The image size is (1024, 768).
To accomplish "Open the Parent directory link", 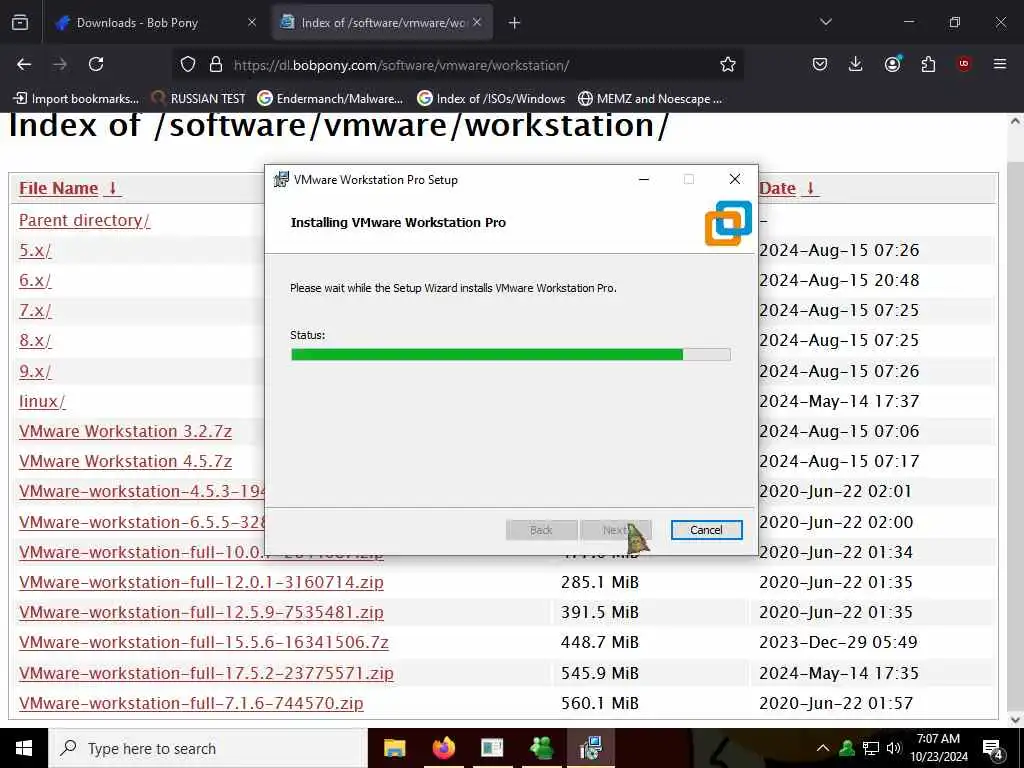I will [x=84, y=220].
